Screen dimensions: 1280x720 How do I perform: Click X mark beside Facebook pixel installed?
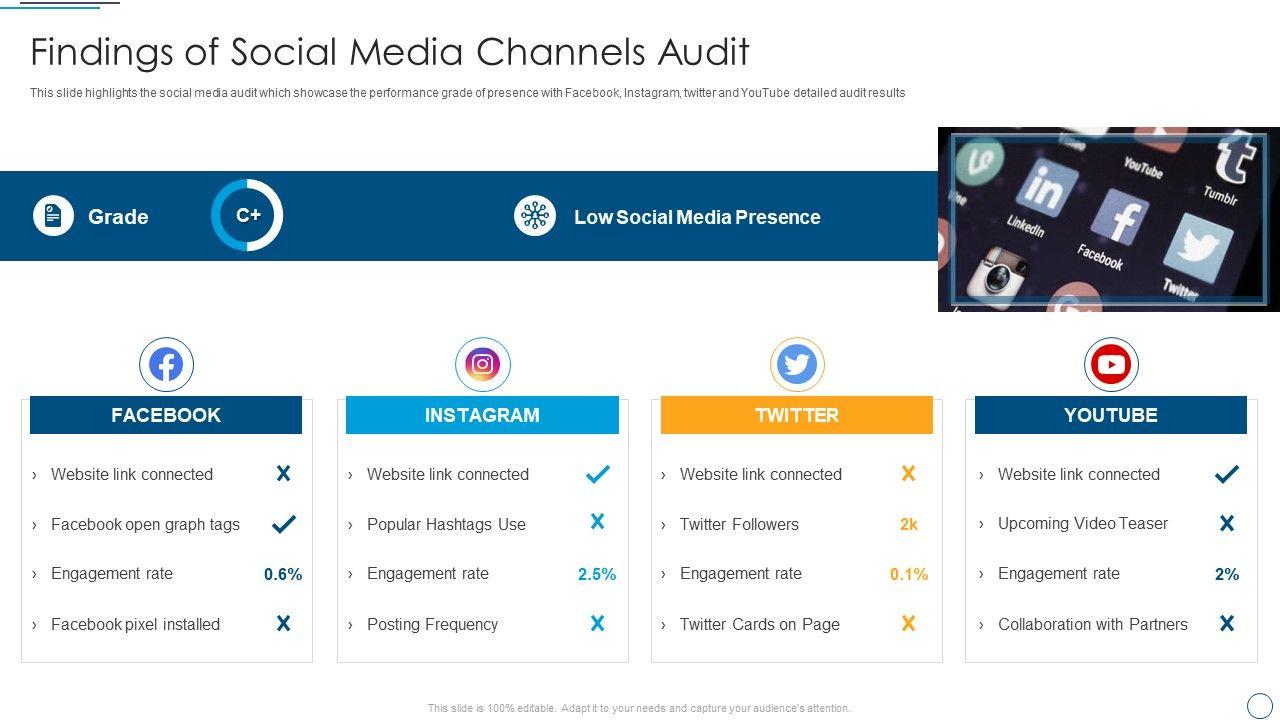point(284,624)
